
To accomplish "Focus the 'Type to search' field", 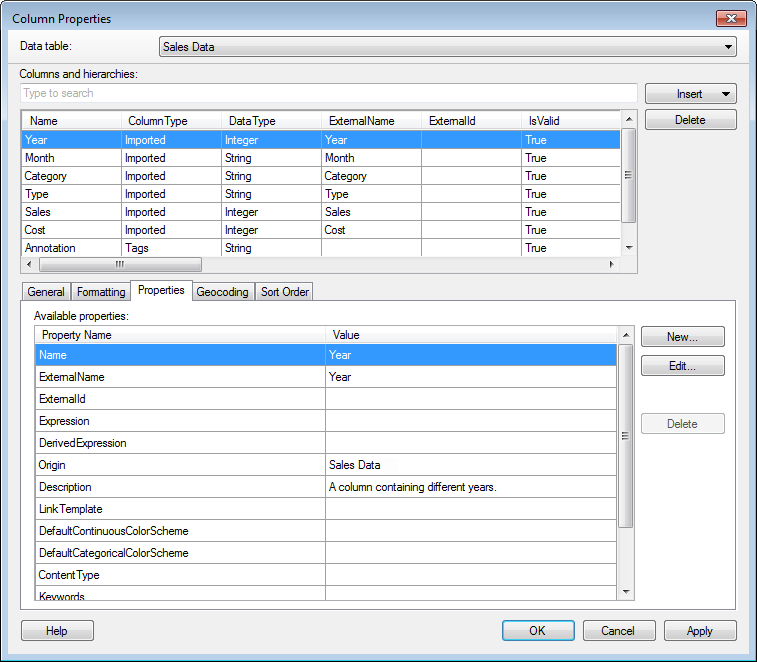I will click(x=328, y=93).
